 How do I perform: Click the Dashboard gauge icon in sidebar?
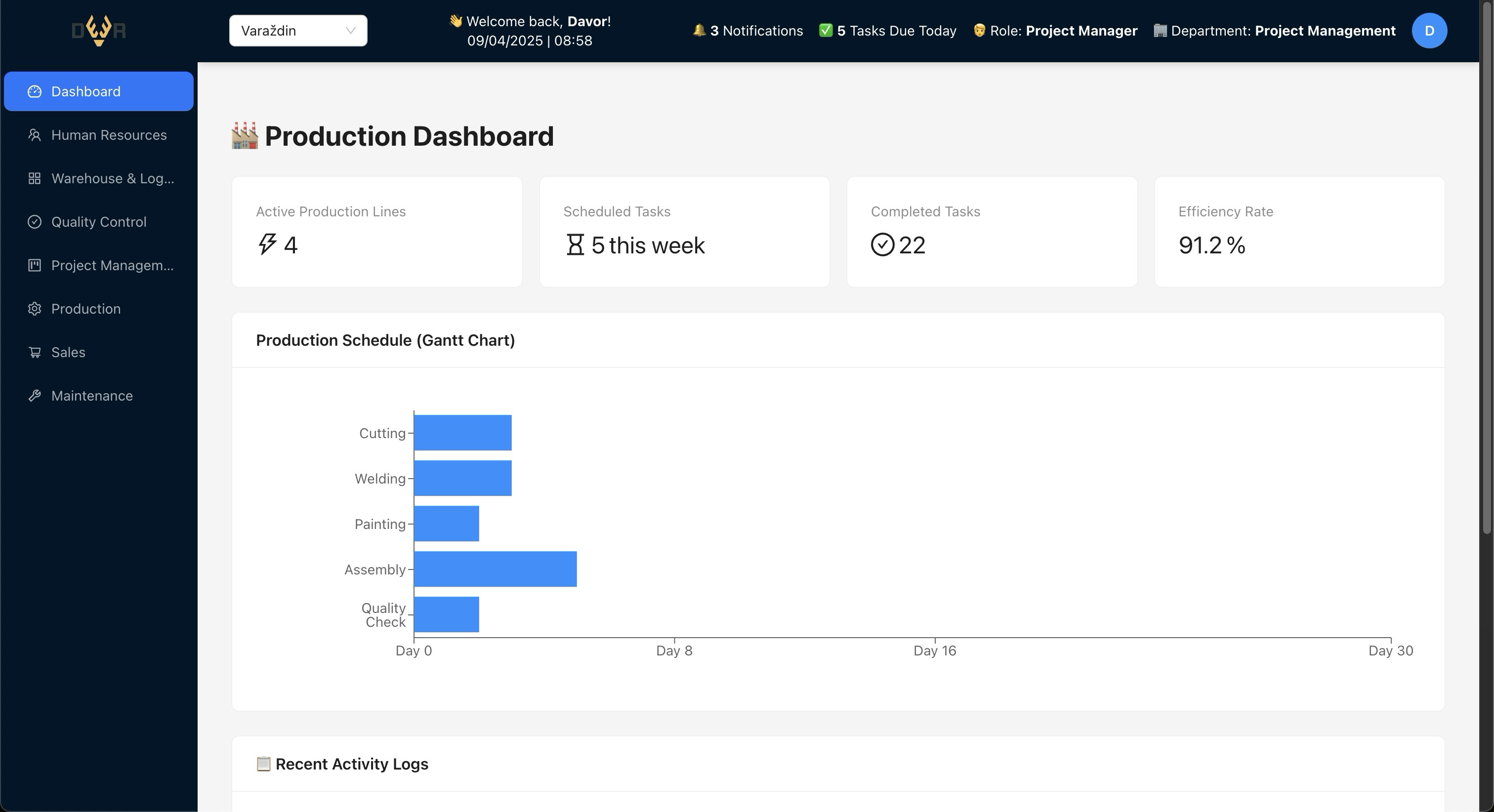[x=34, y=92]
